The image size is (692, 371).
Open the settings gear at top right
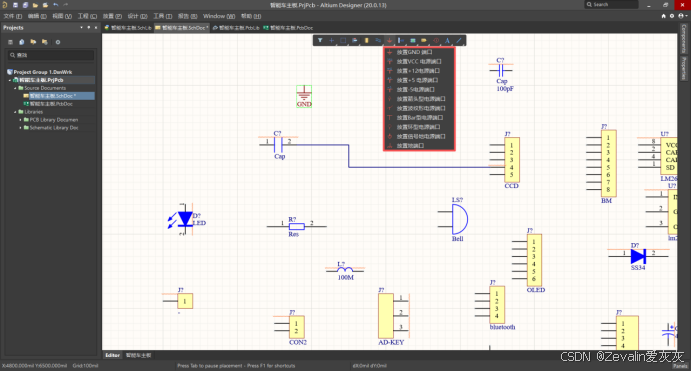(x=672, y=16)
